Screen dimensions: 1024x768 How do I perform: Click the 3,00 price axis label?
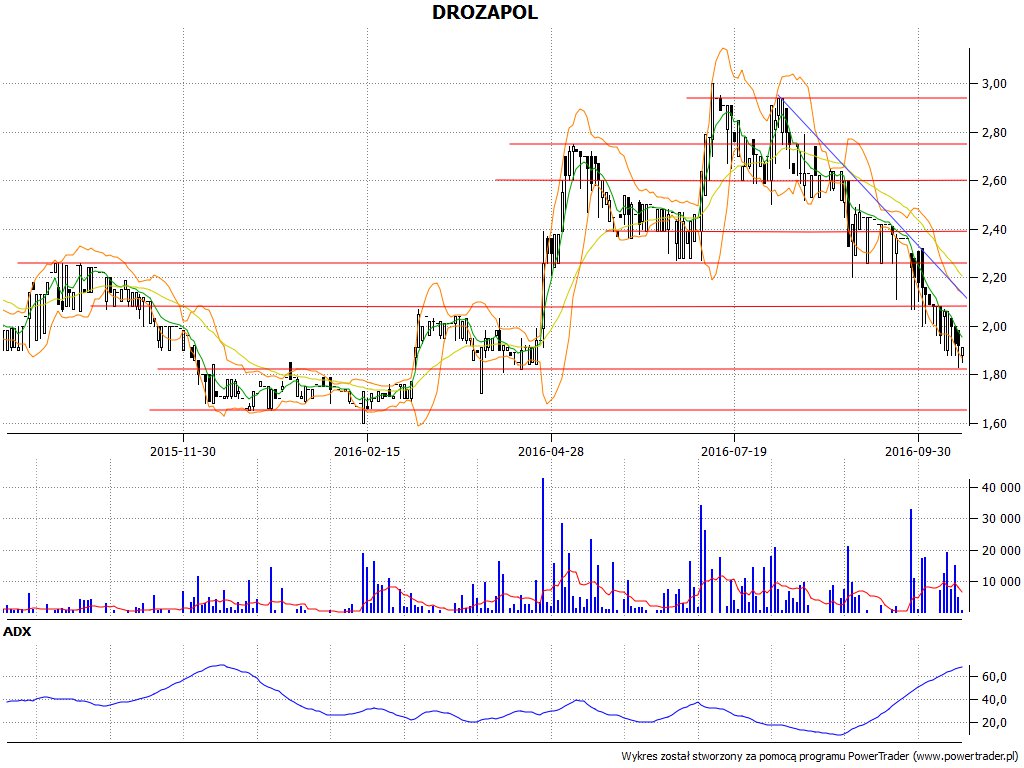(993, 84)
